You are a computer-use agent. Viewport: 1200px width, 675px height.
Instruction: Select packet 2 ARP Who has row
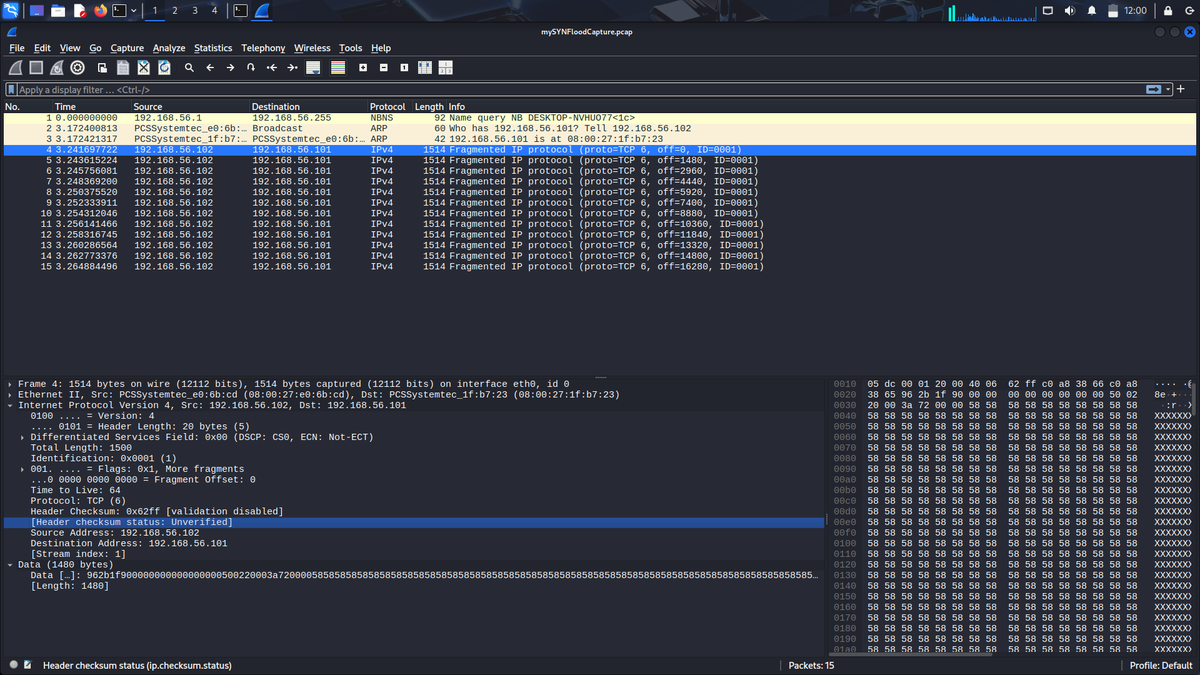tap(600, 128)
